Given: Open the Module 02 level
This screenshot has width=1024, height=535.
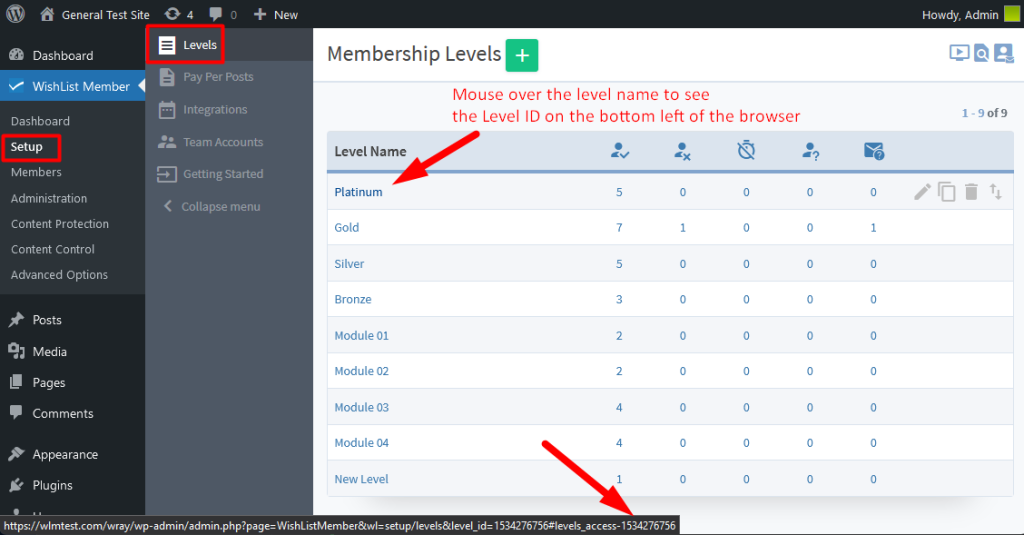Looking at the screenshot, I should click(x=361, y=371).
